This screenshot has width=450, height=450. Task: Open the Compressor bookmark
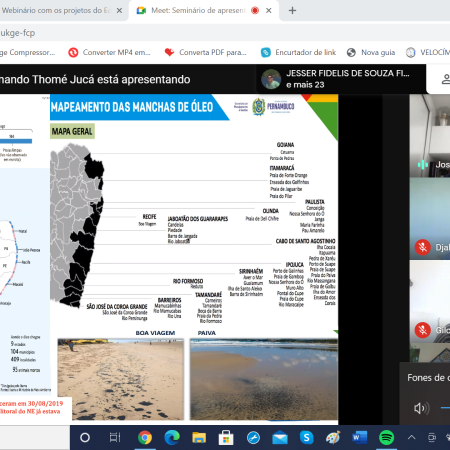27,52
